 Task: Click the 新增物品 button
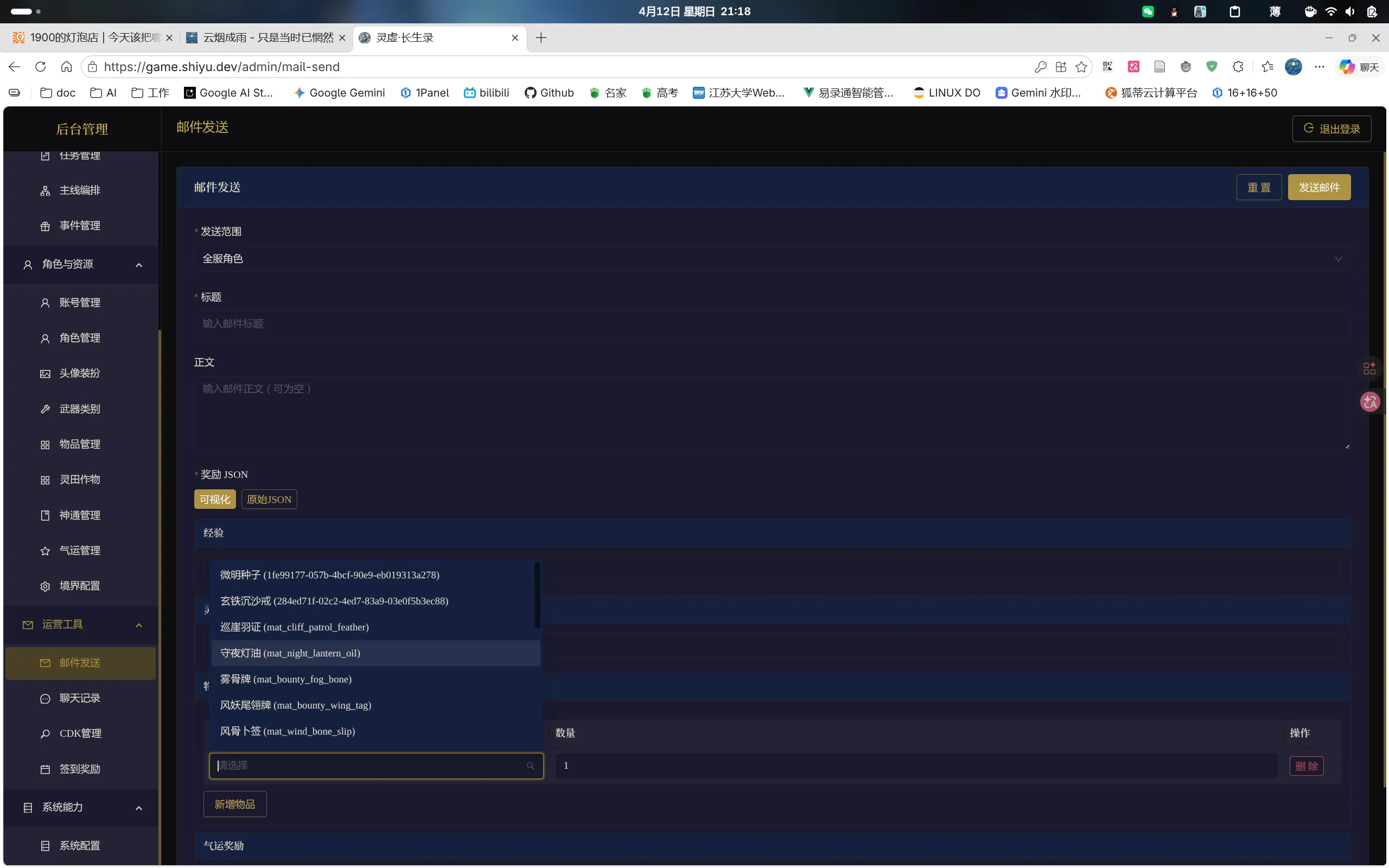234,803
